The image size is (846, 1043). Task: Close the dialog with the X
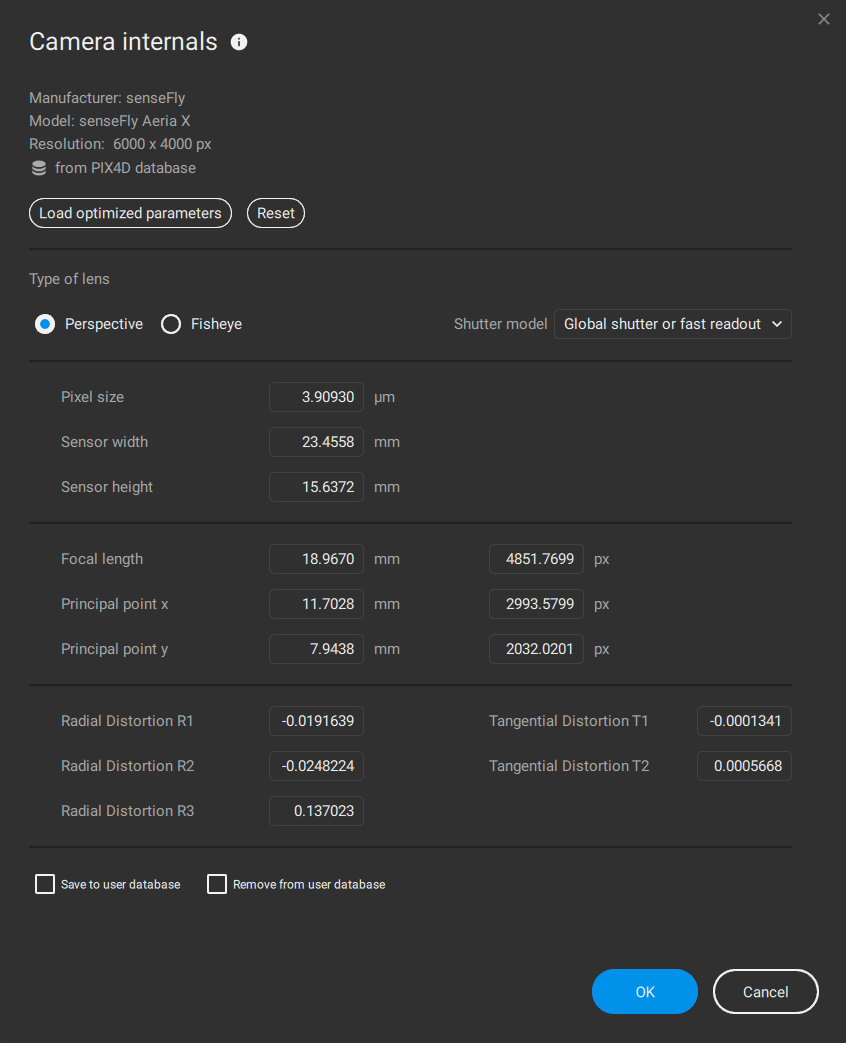tap(823, 19)
